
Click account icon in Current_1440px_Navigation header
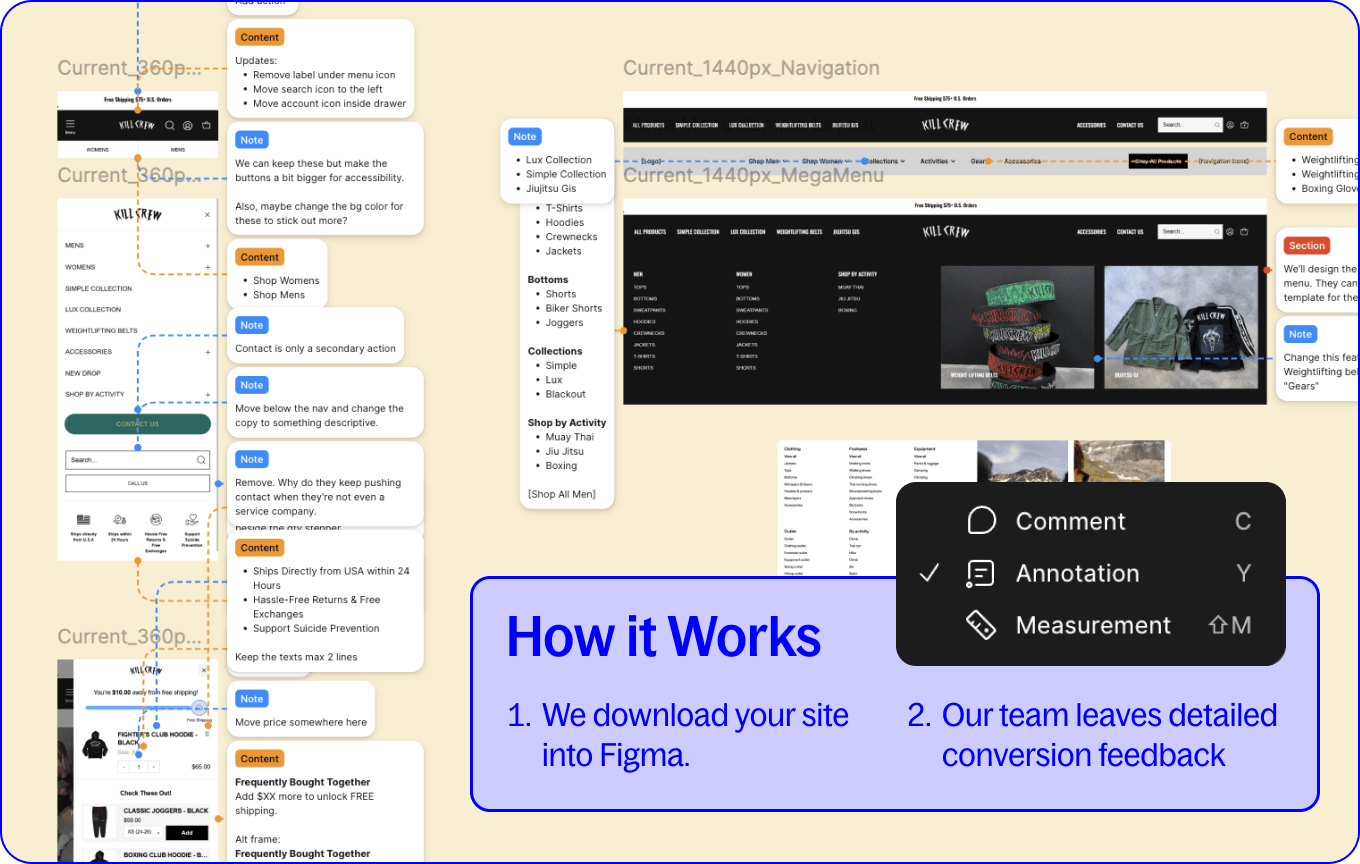pyautogui.click(x=1230, y=125)
